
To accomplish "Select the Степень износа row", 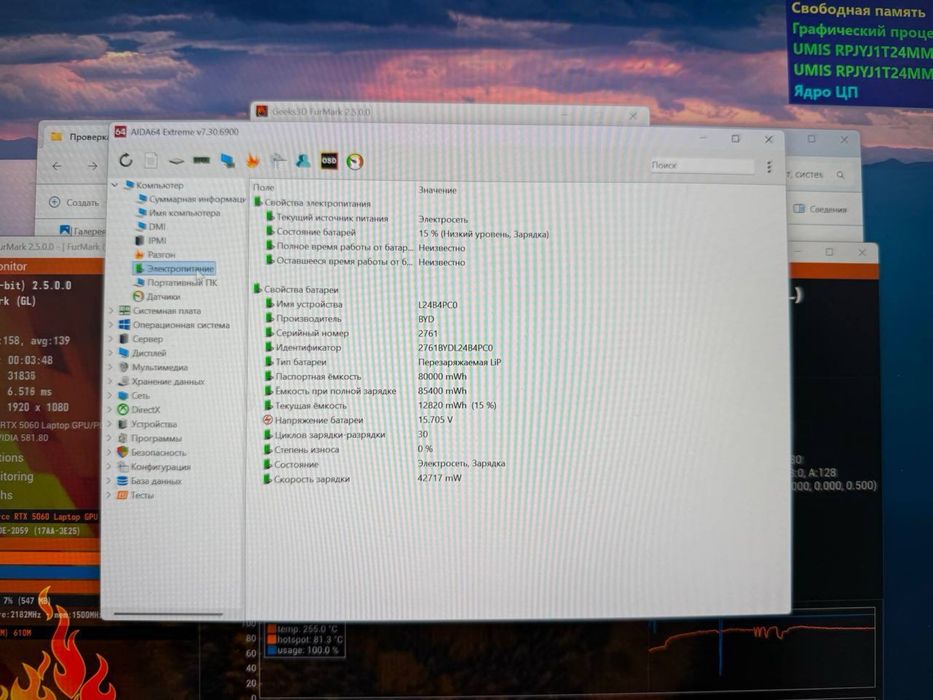I will (348, 449).
